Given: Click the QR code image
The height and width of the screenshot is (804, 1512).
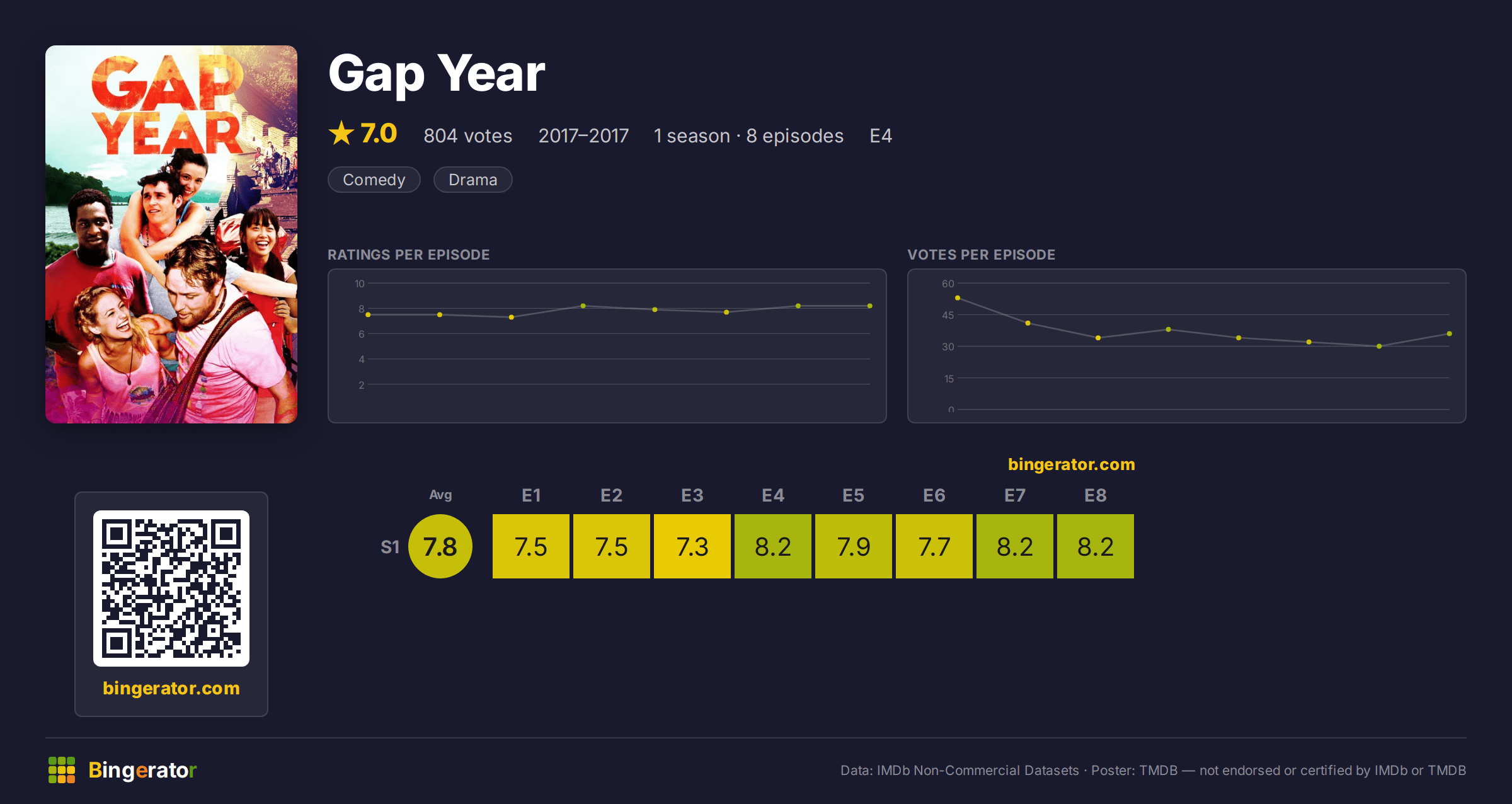Looking at the screenshot, I should click(171, 589).
